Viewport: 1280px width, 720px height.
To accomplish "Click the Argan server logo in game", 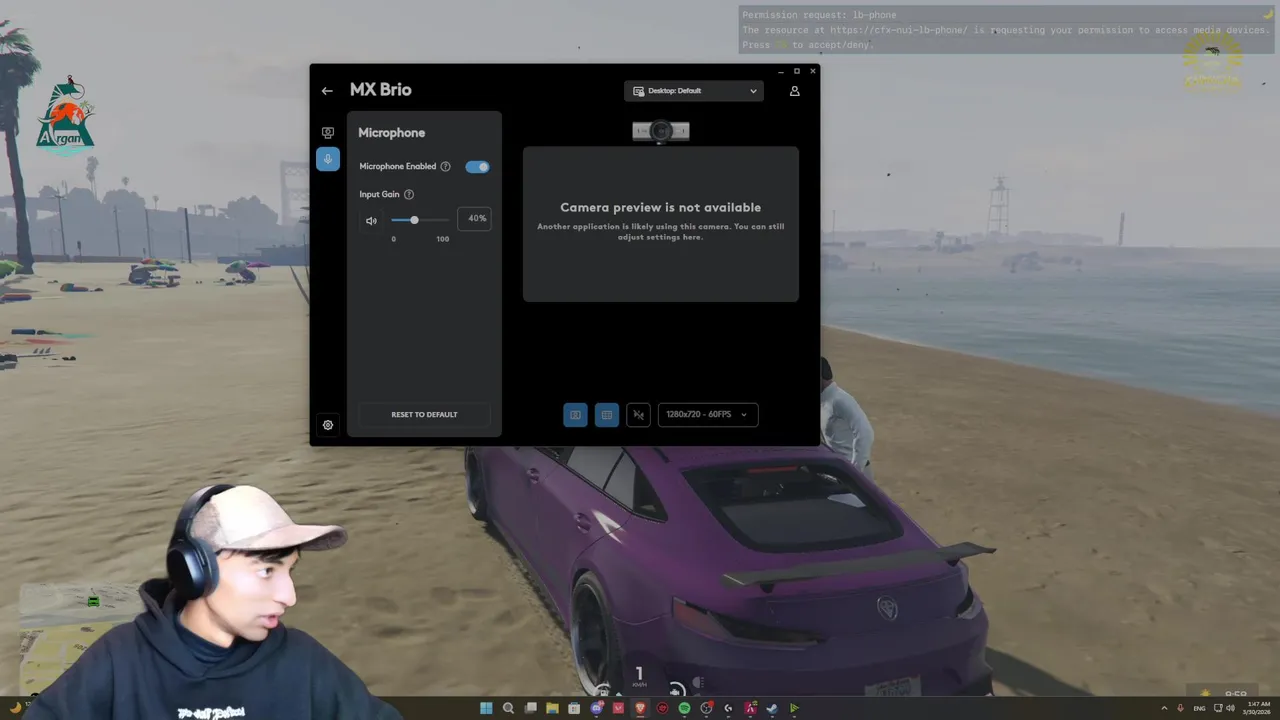I will tap(65, 116).
